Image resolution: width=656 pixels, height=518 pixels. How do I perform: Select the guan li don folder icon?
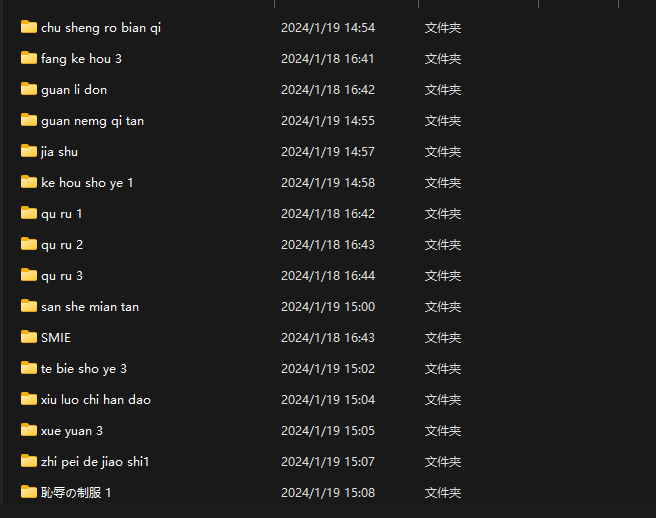pos(28,89)
